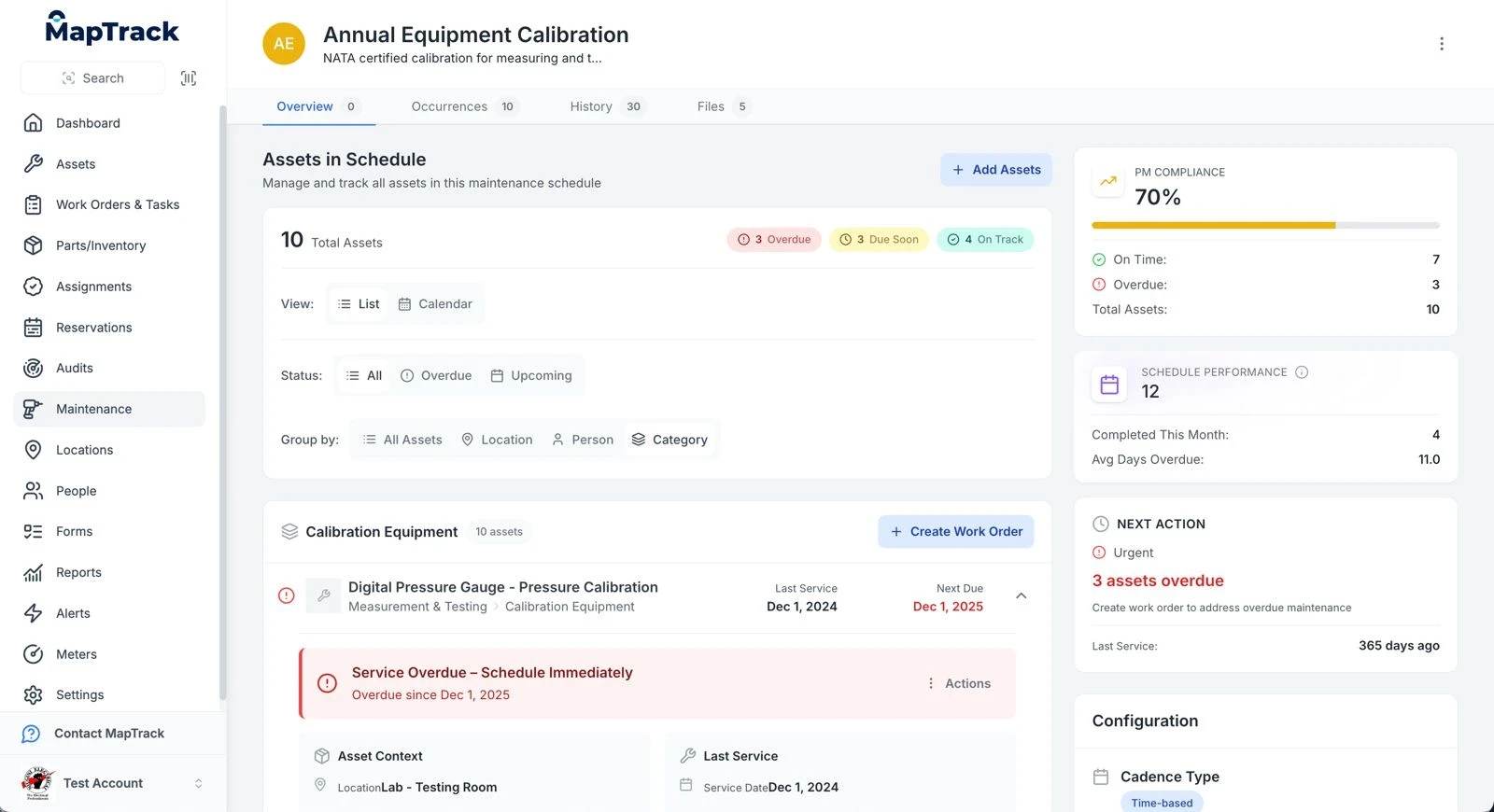1494x812 pixels.
Task: Go to Parts/Inventory
Action: 110,245
